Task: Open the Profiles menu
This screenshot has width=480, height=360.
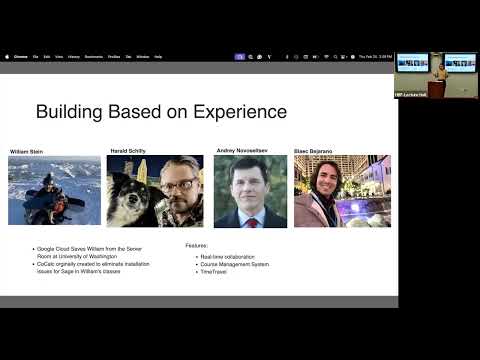Action: (114, 57)
